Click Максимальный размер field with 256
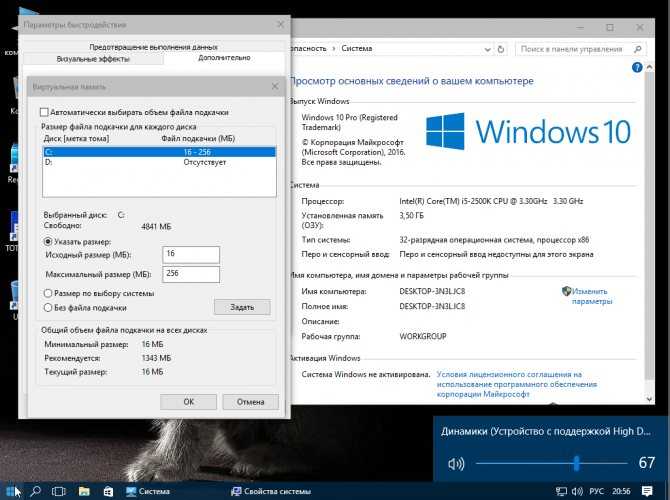670x500 pixels. [191, 274]
